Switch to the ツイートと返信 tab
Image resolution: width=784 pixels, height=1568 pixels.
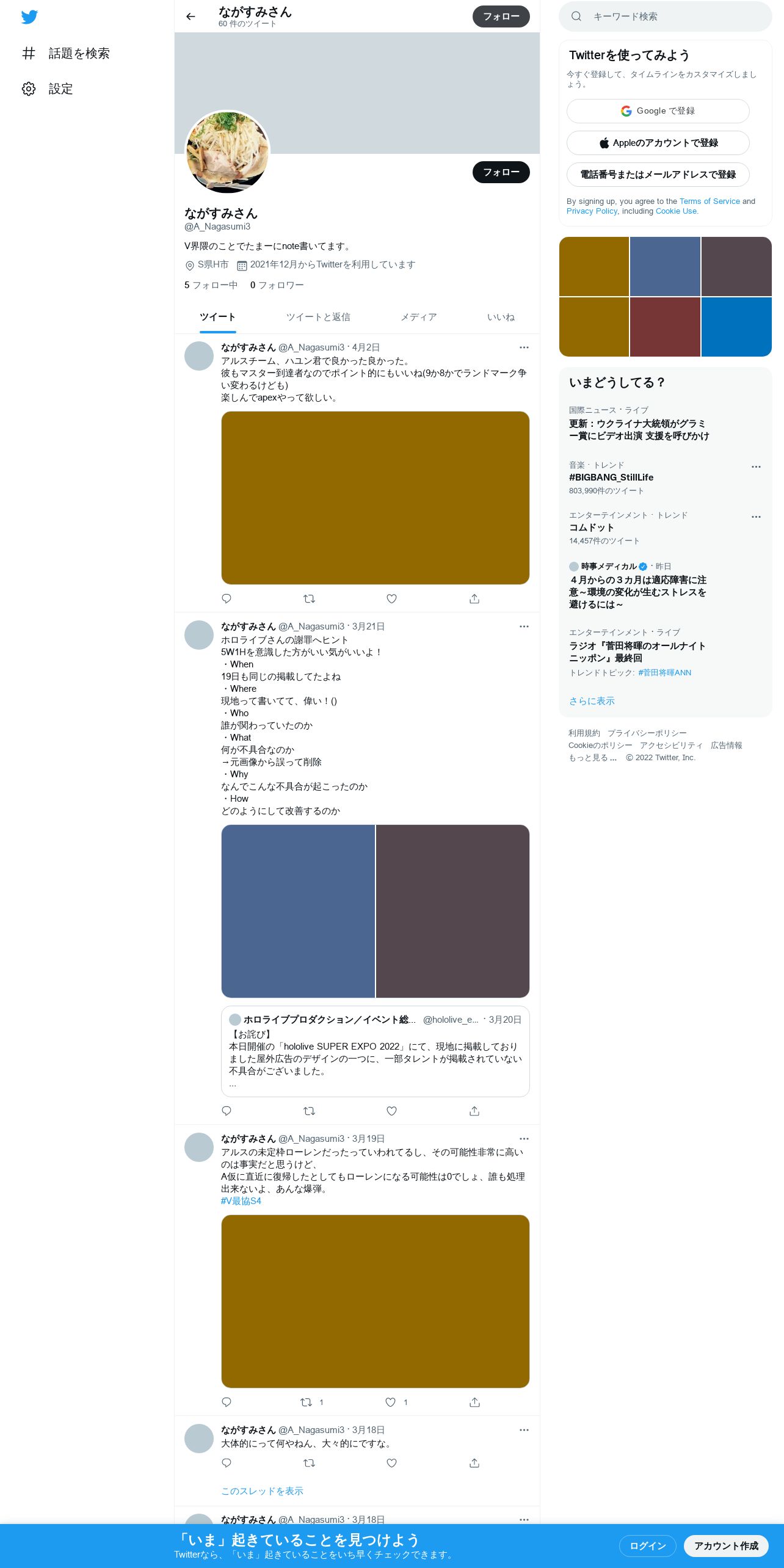(318, 317)
